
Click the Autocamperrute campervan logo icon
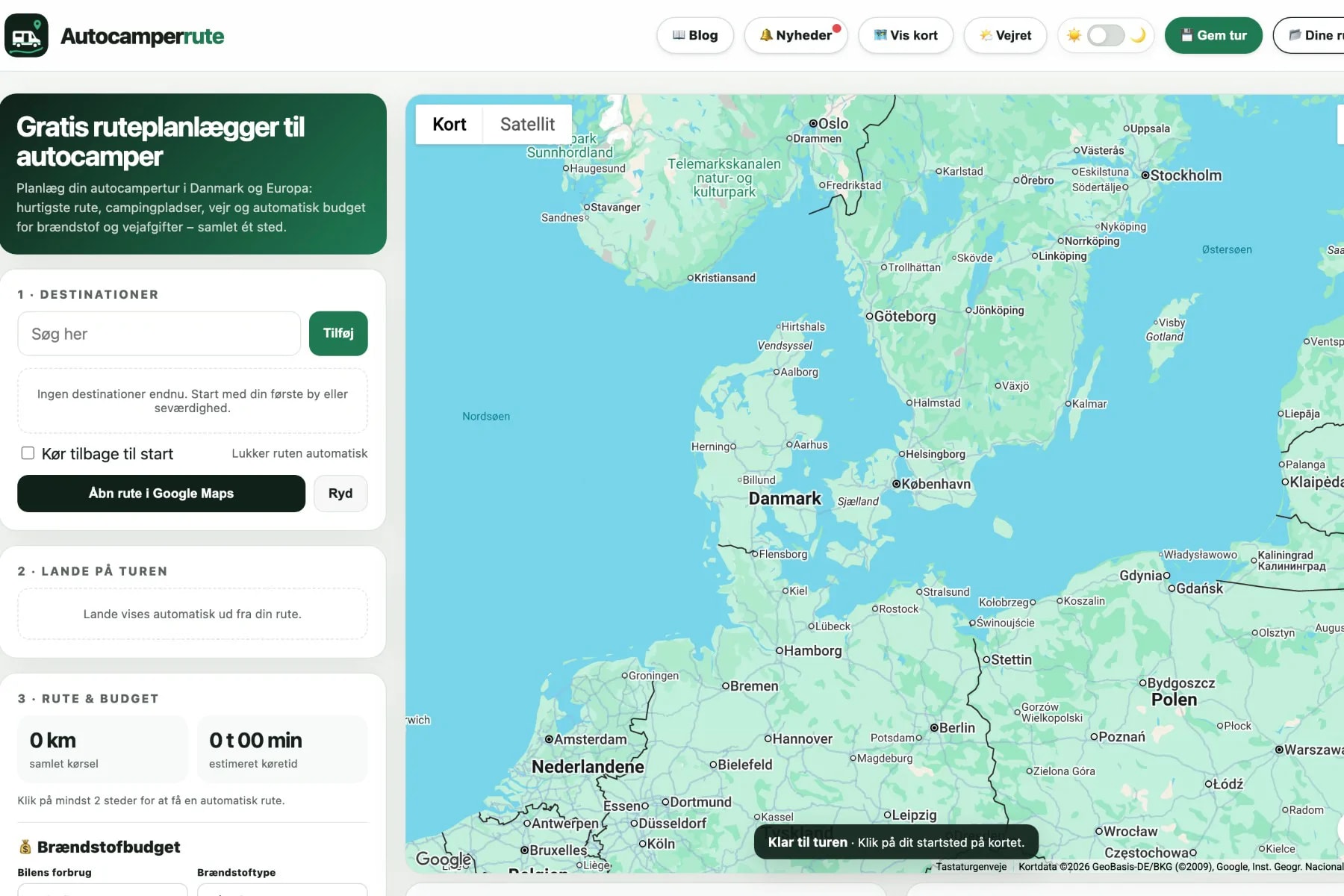tap(26, 35)
